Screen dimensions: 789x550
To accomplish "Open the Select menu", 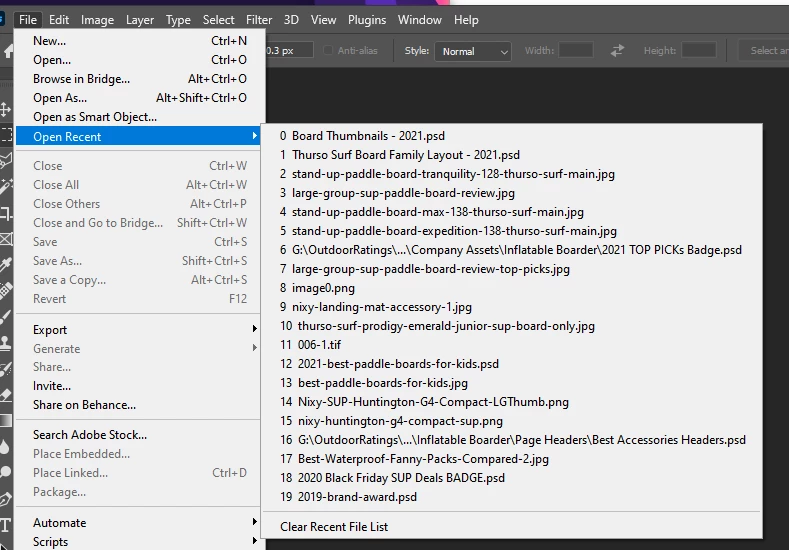I will click(218, 20).
